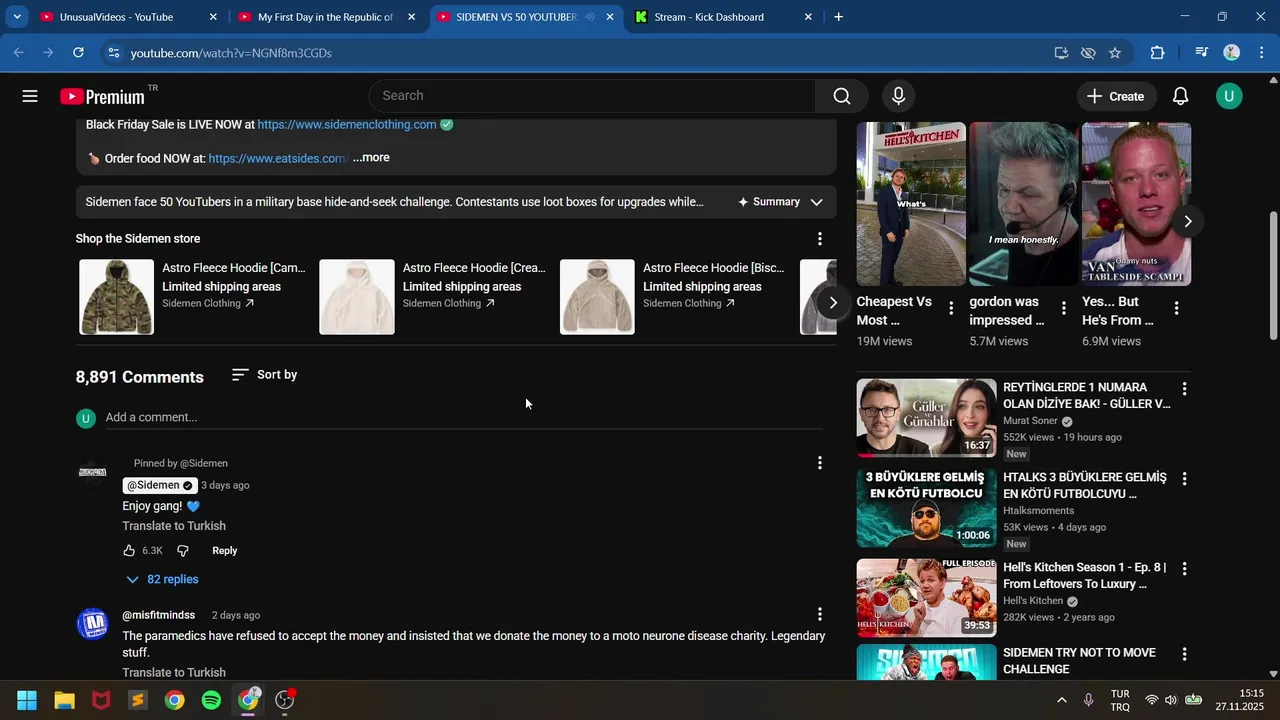1280x720 pixels.
Task: Open taskbar clock showing 15:15
Action: click(1240, 700)
